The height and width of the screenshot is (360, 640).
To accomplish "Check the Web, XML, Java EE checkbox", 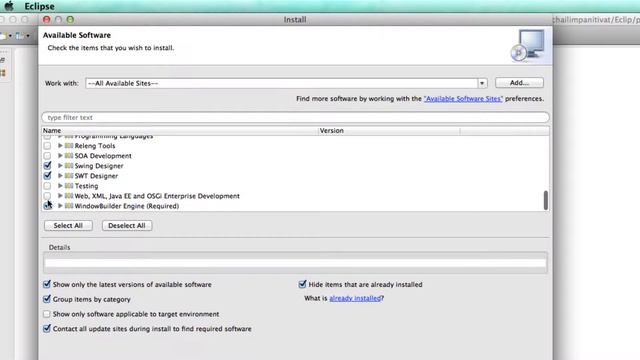I will coord(47,196).
